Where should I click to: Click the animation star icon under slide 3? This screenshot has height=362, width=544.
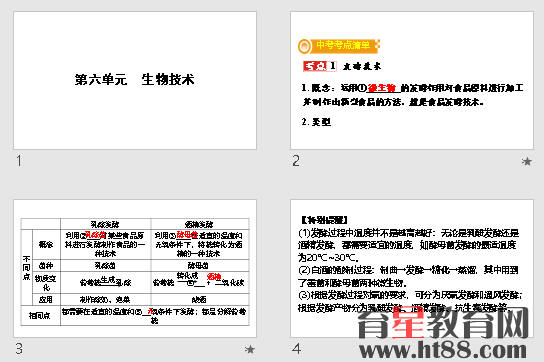point(250,349)
